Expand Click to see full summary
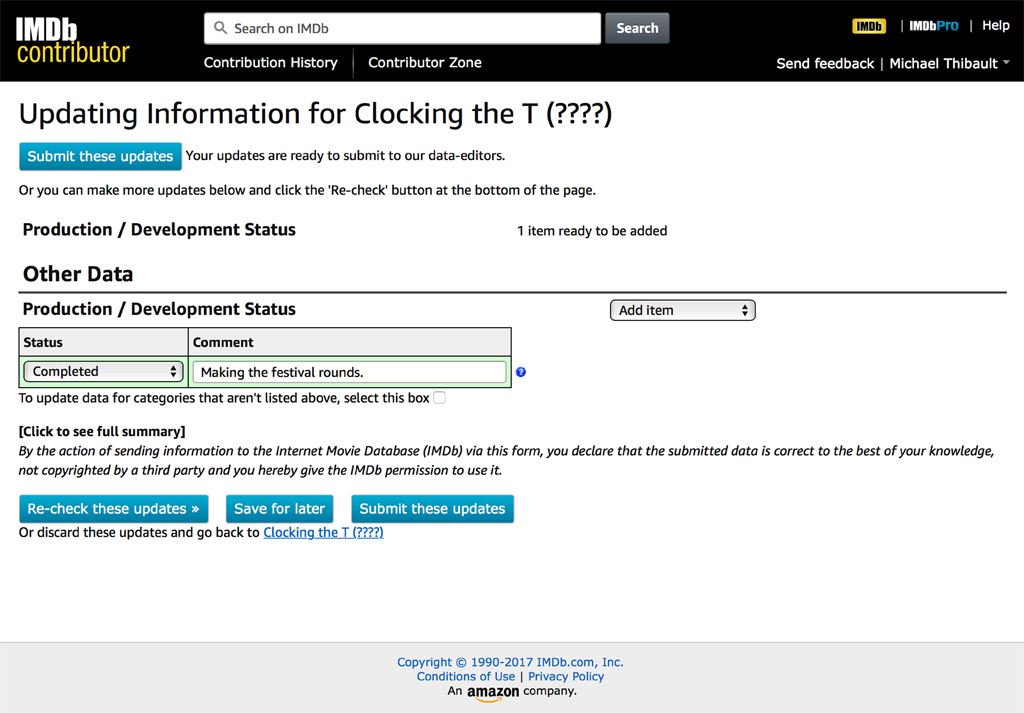The width and height of the screenshot is (1024, 713). click(102, 431)
